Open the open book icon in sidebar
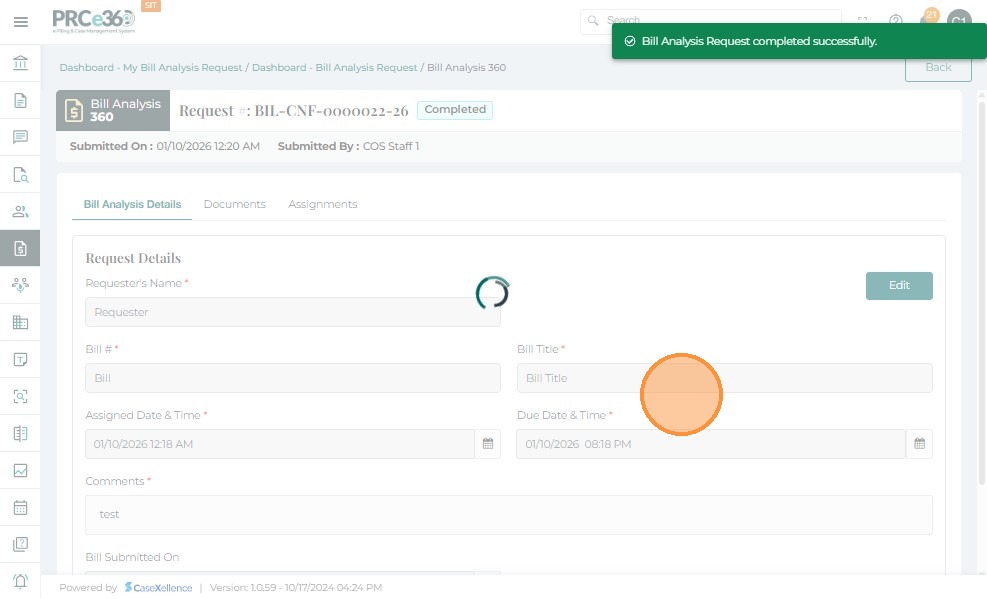987x599 pixels. tap(20, 434)
